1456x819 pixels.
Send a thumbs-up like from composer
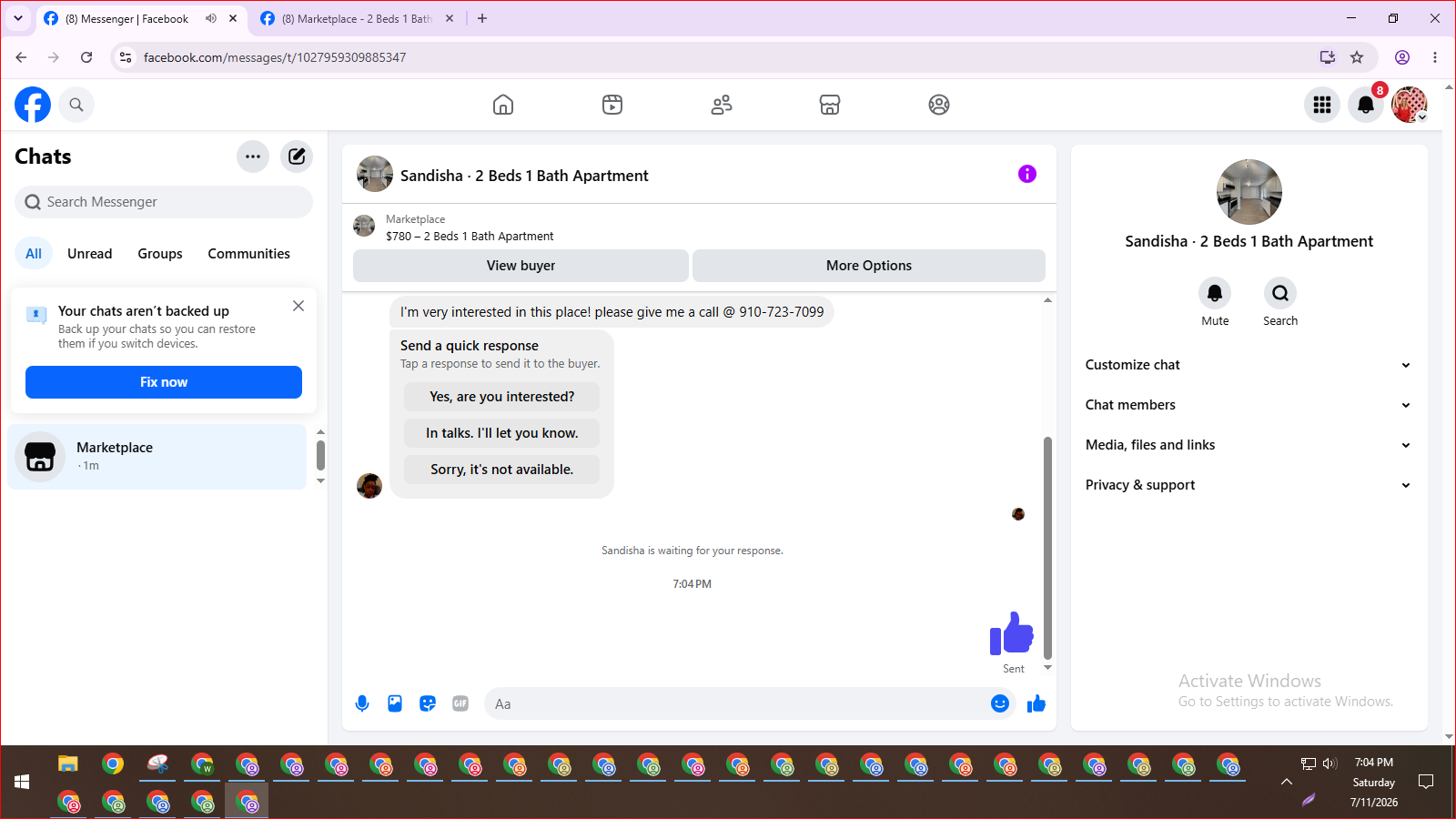[x=1036, y=703]
